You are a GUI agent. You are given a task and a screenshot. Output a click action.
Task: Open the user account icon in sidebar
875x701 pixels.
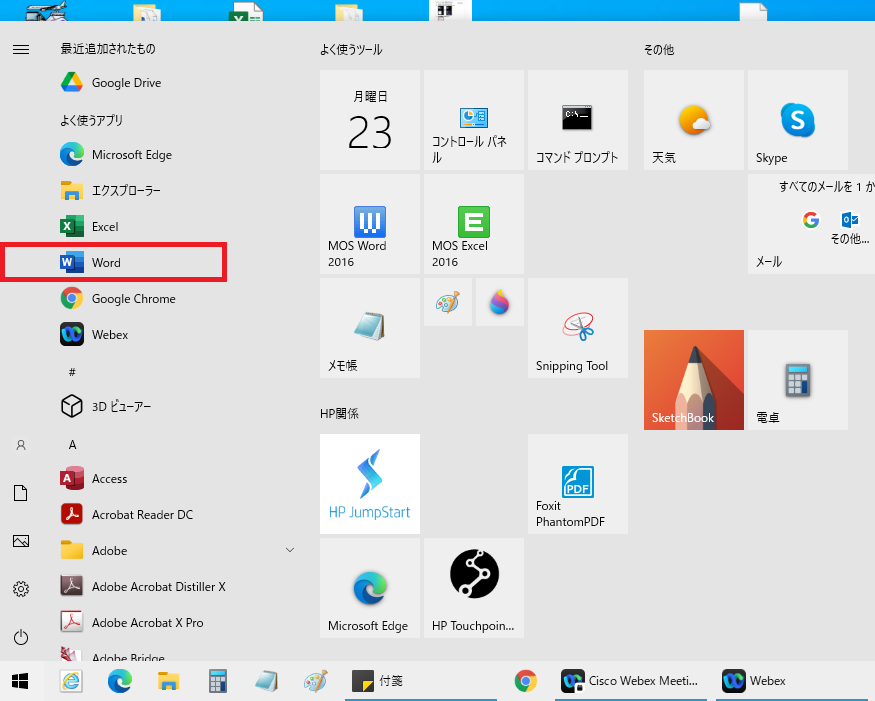click(x=21, y=445)
